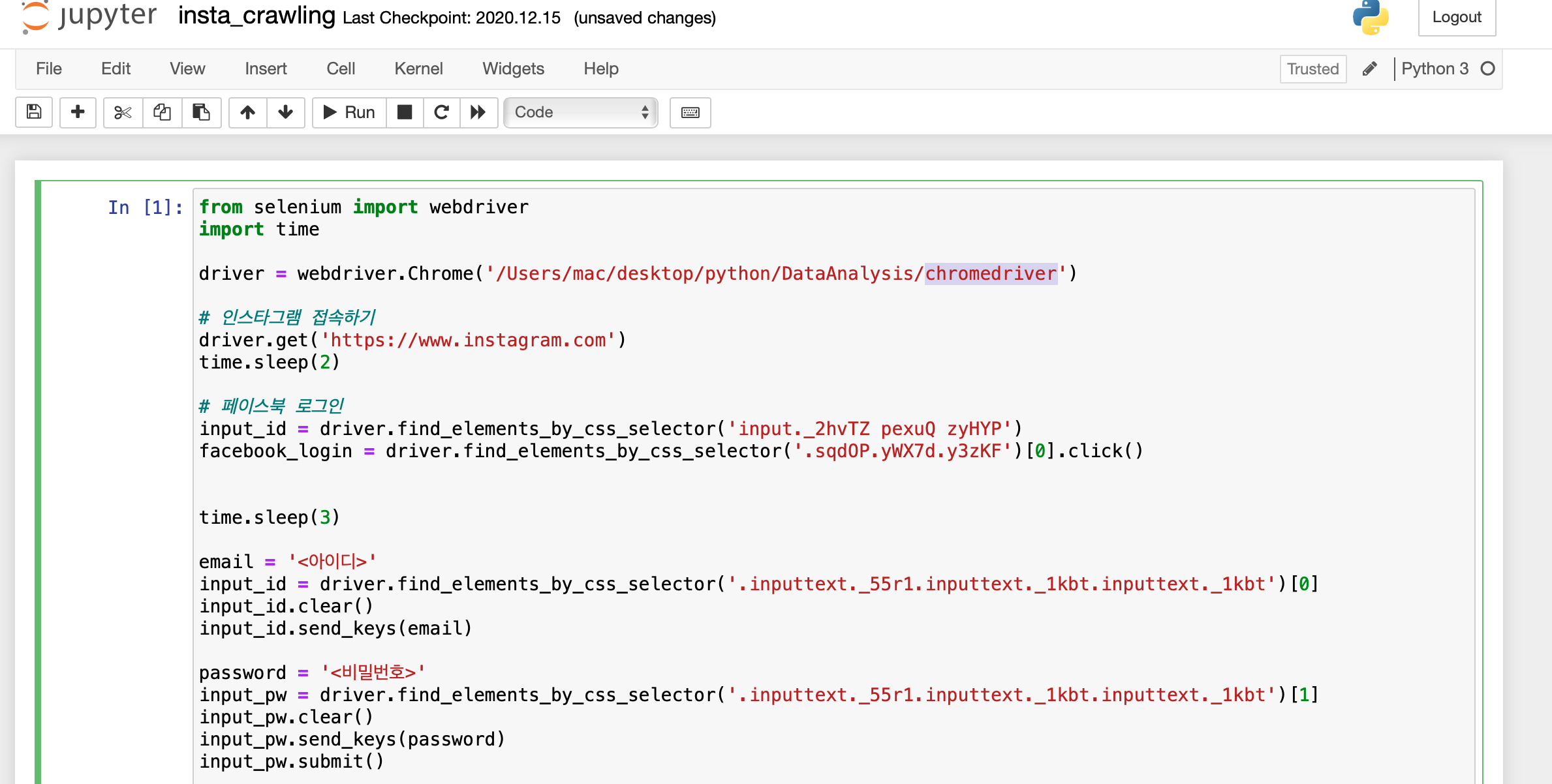Click the (unsaved changes) status text
Screen dimensions: 1552x784
coord(645,18)
